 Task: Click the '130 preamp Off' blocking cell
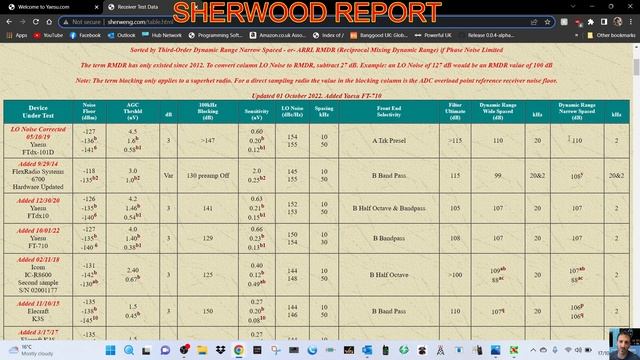(x=208, y=176)
